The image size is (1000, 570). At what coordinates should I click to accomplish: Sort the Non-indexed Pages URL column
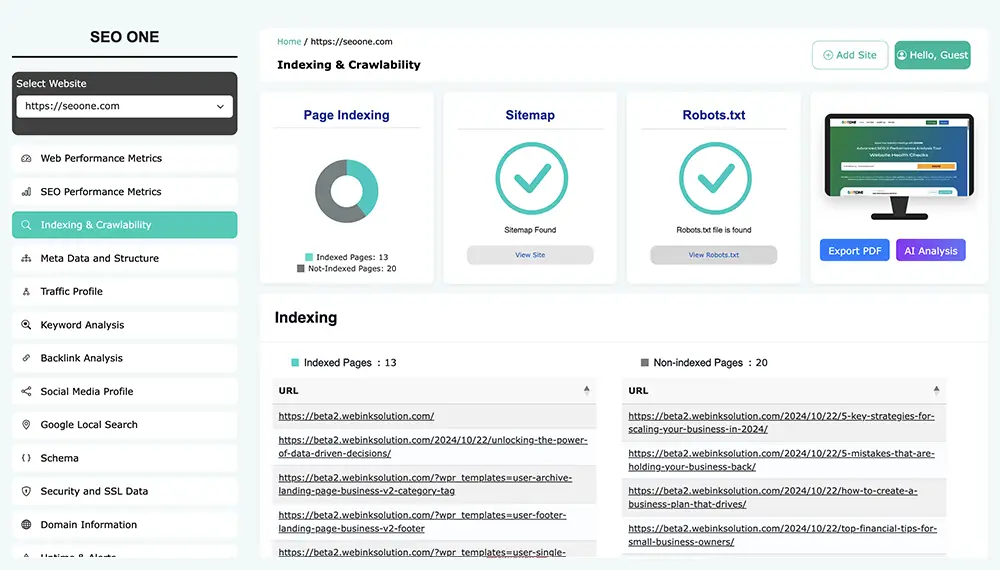(937, 390)
